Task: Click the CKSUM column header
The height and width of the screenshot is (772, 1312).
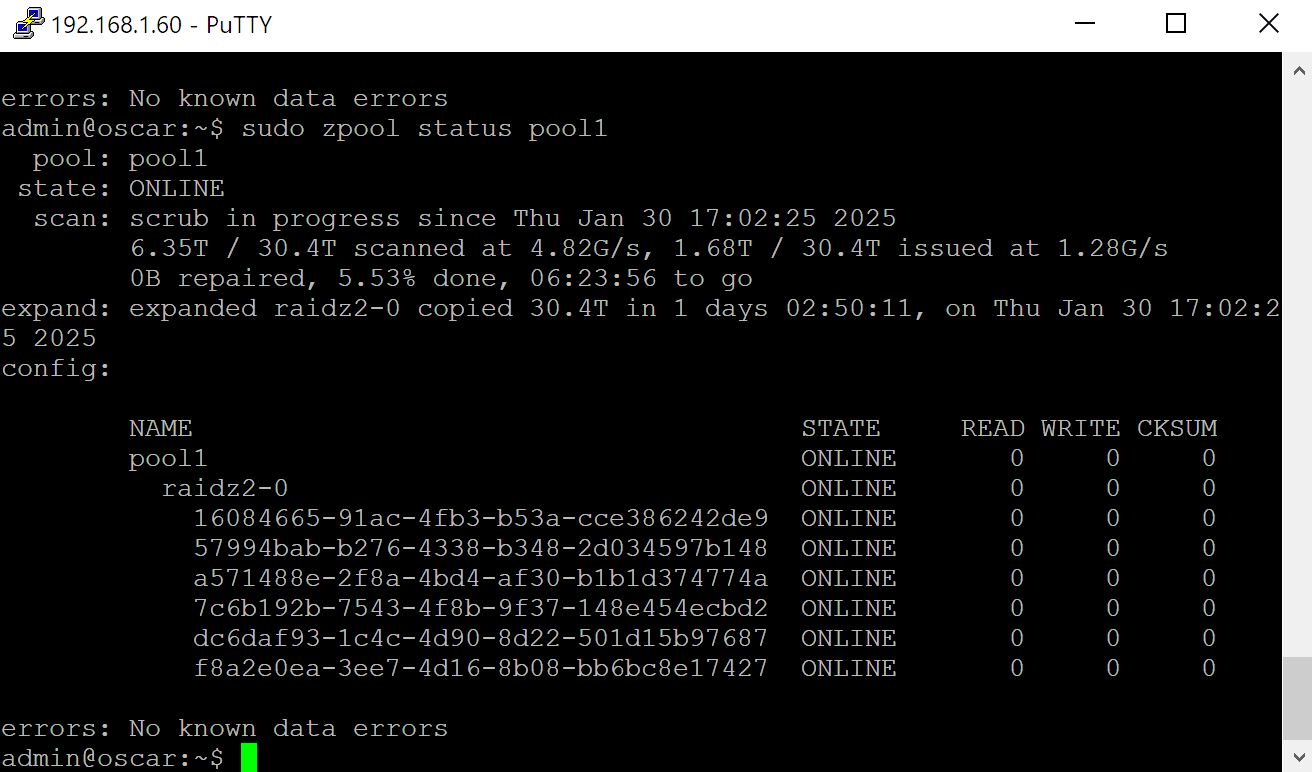Action: 1176,428
